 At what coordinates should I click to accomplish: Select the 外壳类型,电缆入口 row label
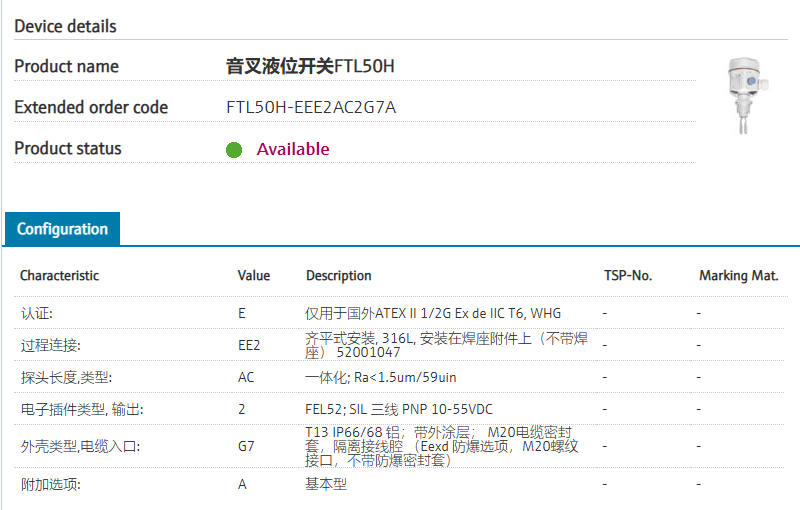click(x=80, y=446)
